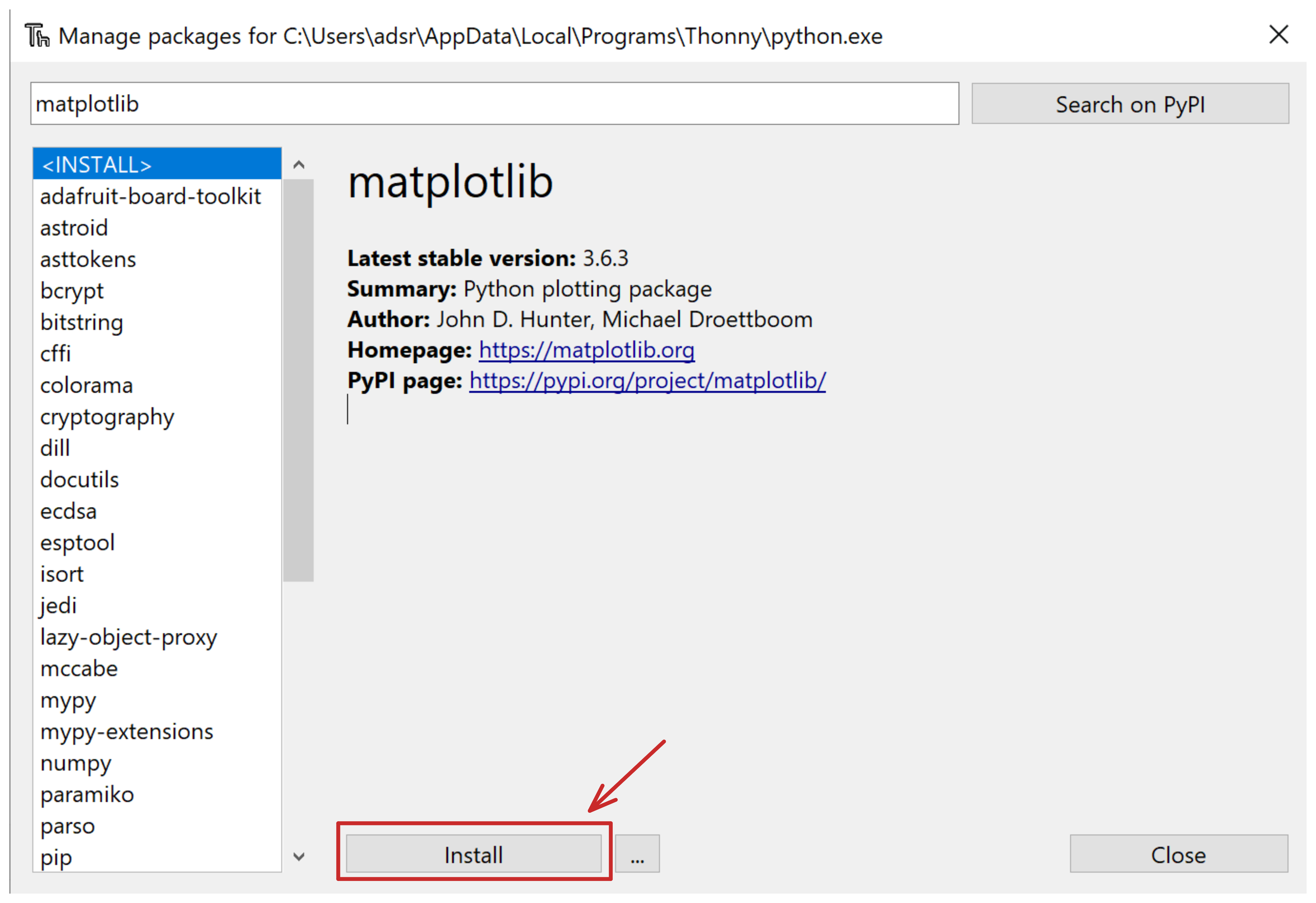Image resolution: width=1316 pixels, height=903 pixels.
Task: Select the numpy package
Action: pyautogui.click(x=157, y=763)
